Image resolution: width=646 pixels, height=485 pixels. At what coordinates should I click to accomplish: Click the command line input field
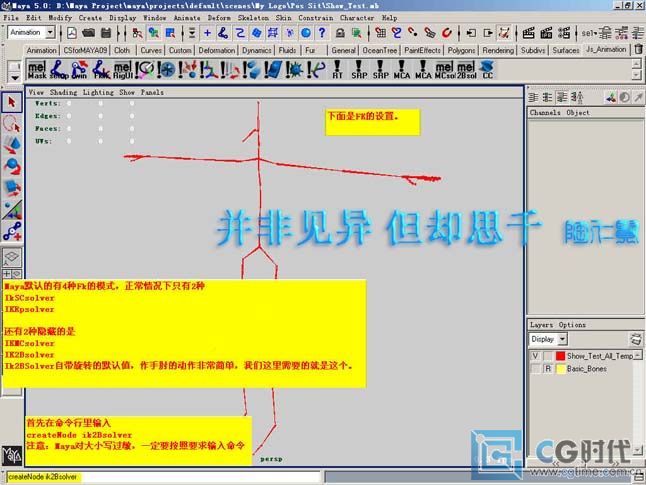click(164, 477)
